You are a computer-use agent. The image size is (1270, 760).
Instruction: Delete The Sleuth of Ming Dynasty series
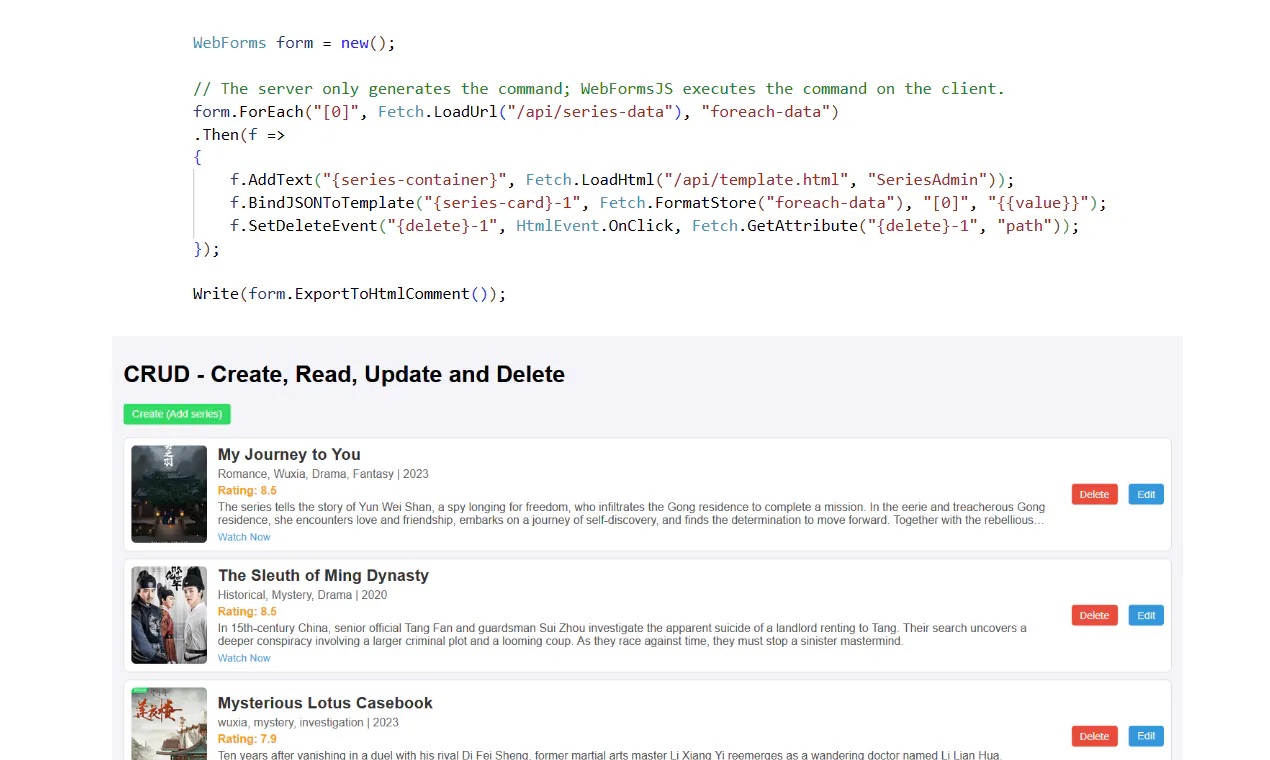(1094, 615)
